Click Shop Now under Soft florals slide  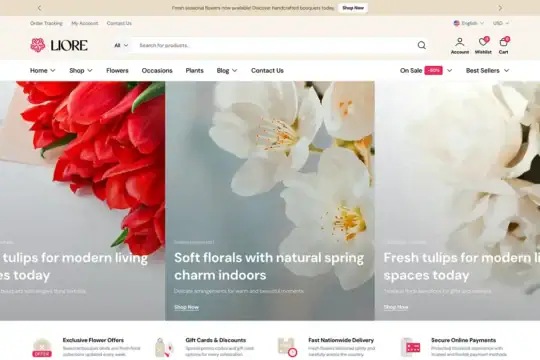pyautogui.click(x=186, y=307)
